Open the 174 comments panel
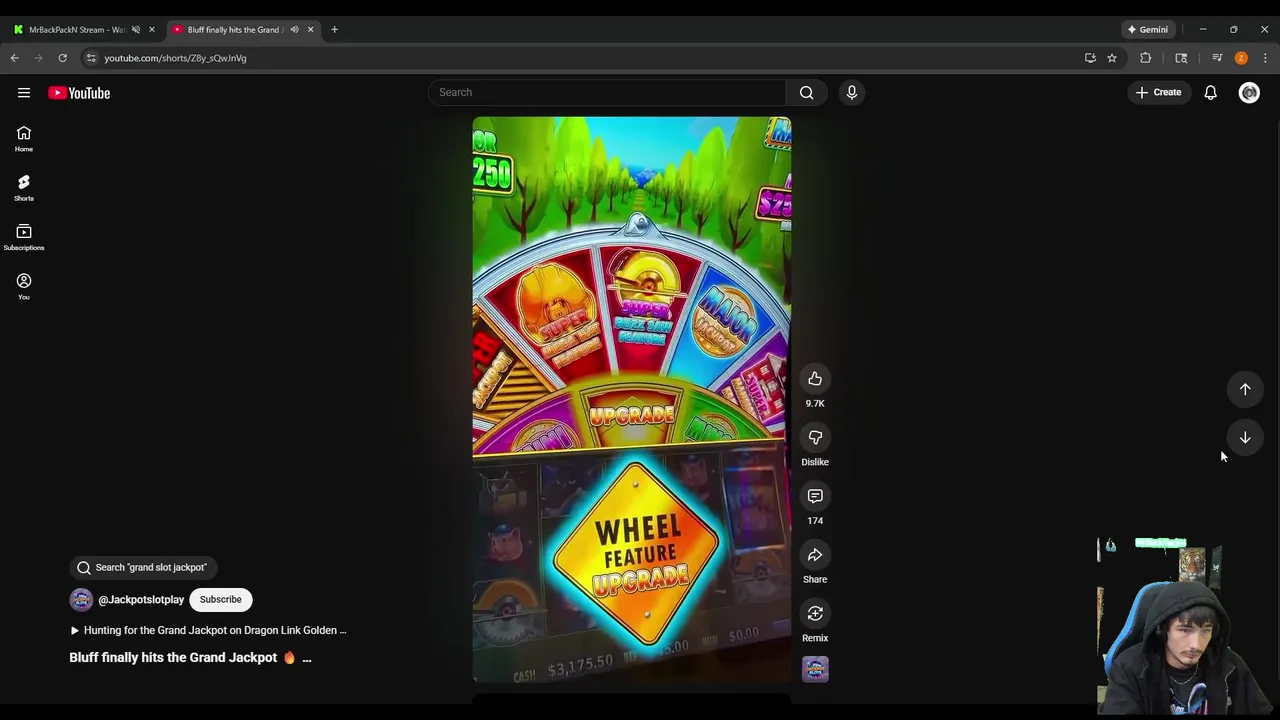The image size is (1280, 720). [x=815, y=496]
